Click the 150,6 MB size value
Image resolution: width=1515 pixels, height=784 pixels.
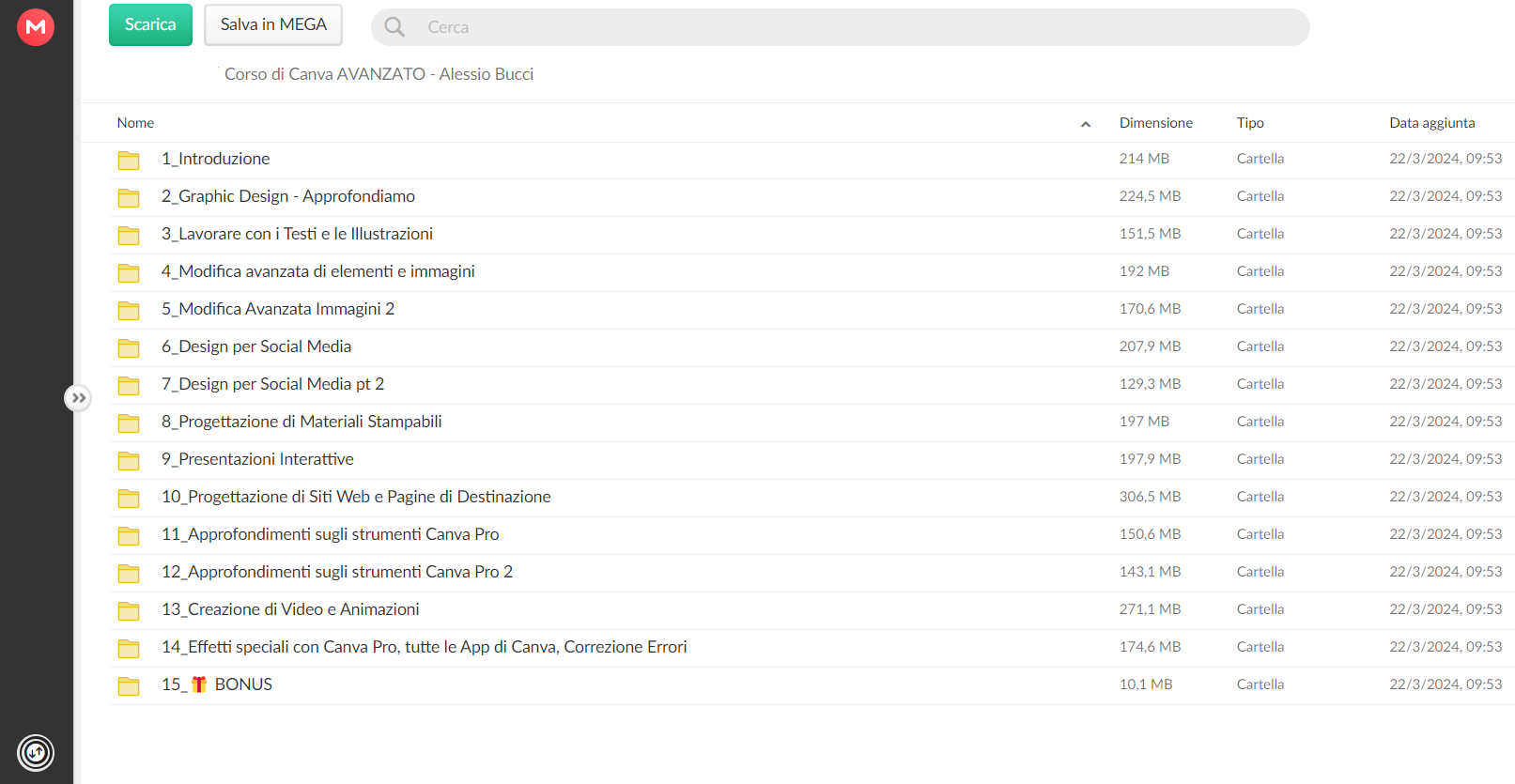click(x=1150, y=534)
